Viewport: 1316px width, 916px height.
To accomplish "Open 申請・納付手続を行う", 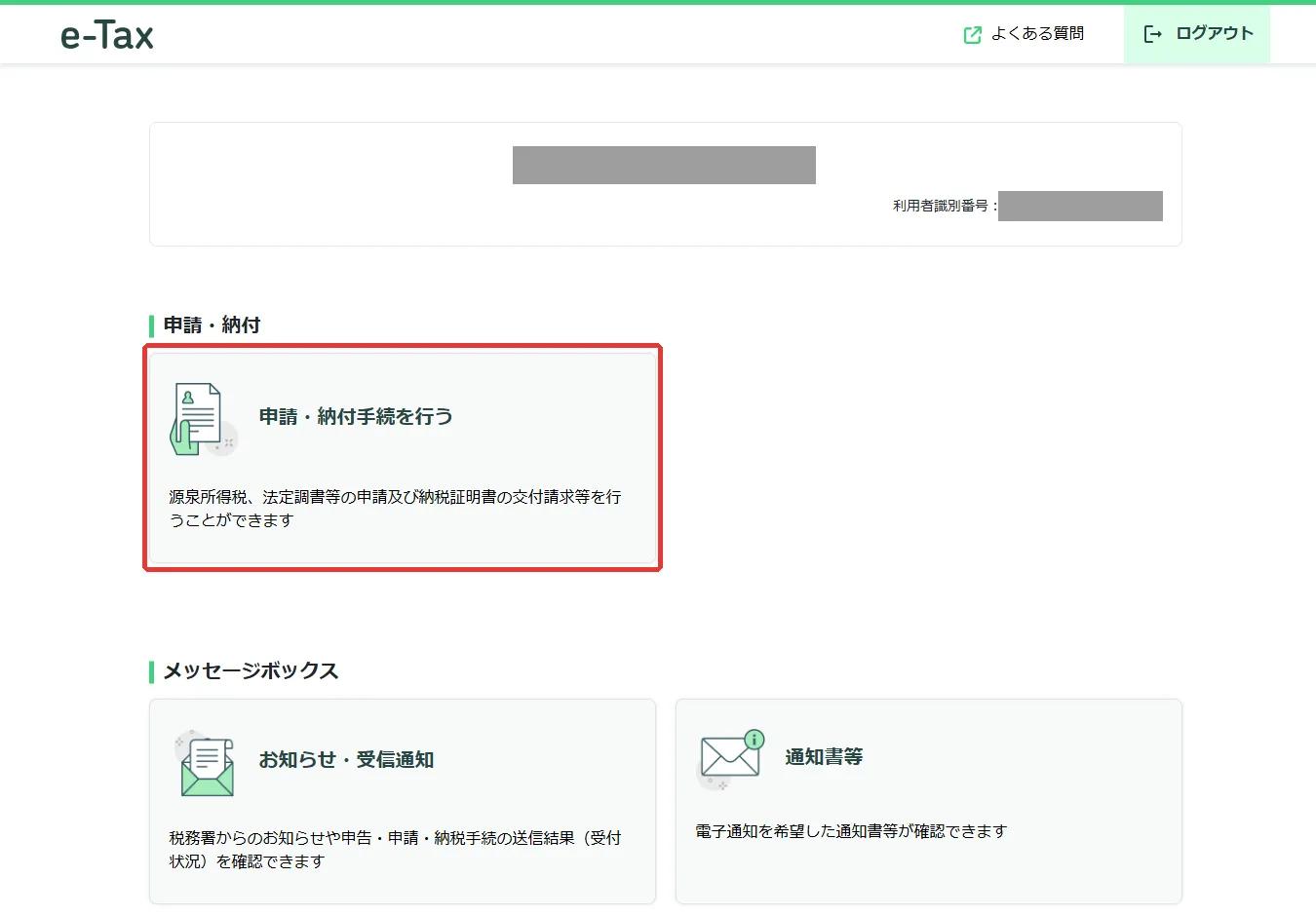I will (403, 458).
